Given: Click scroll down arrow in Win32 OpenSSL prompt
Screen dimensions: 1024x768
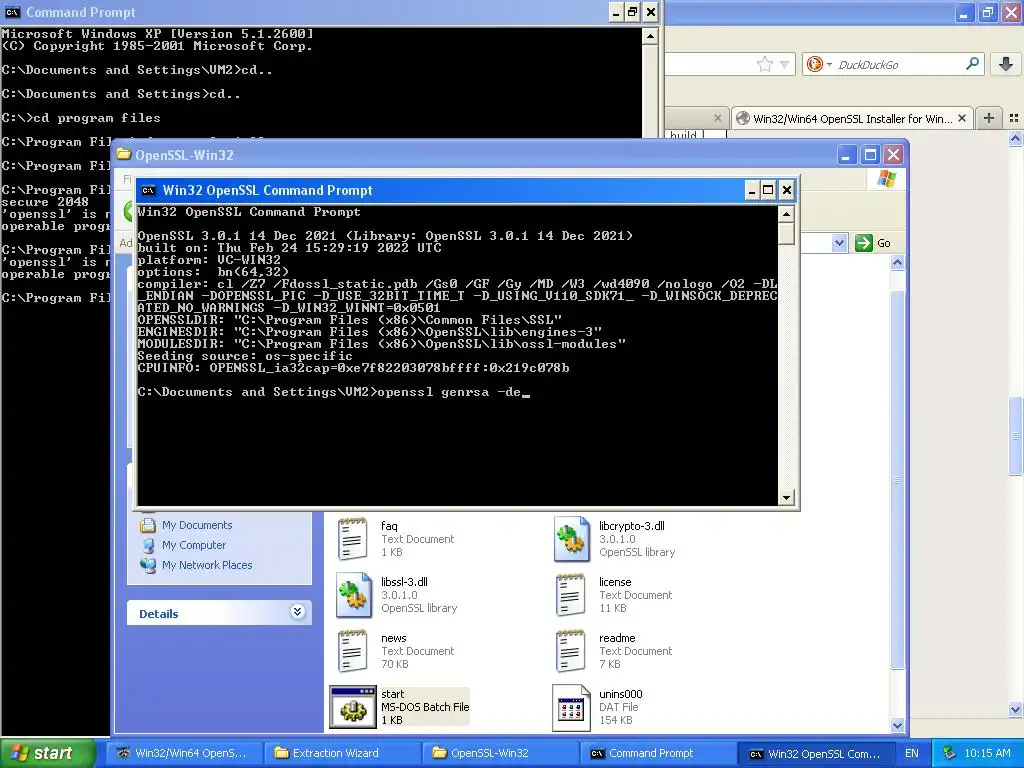Looking at the screenshot, I should [x=786, y=498].
